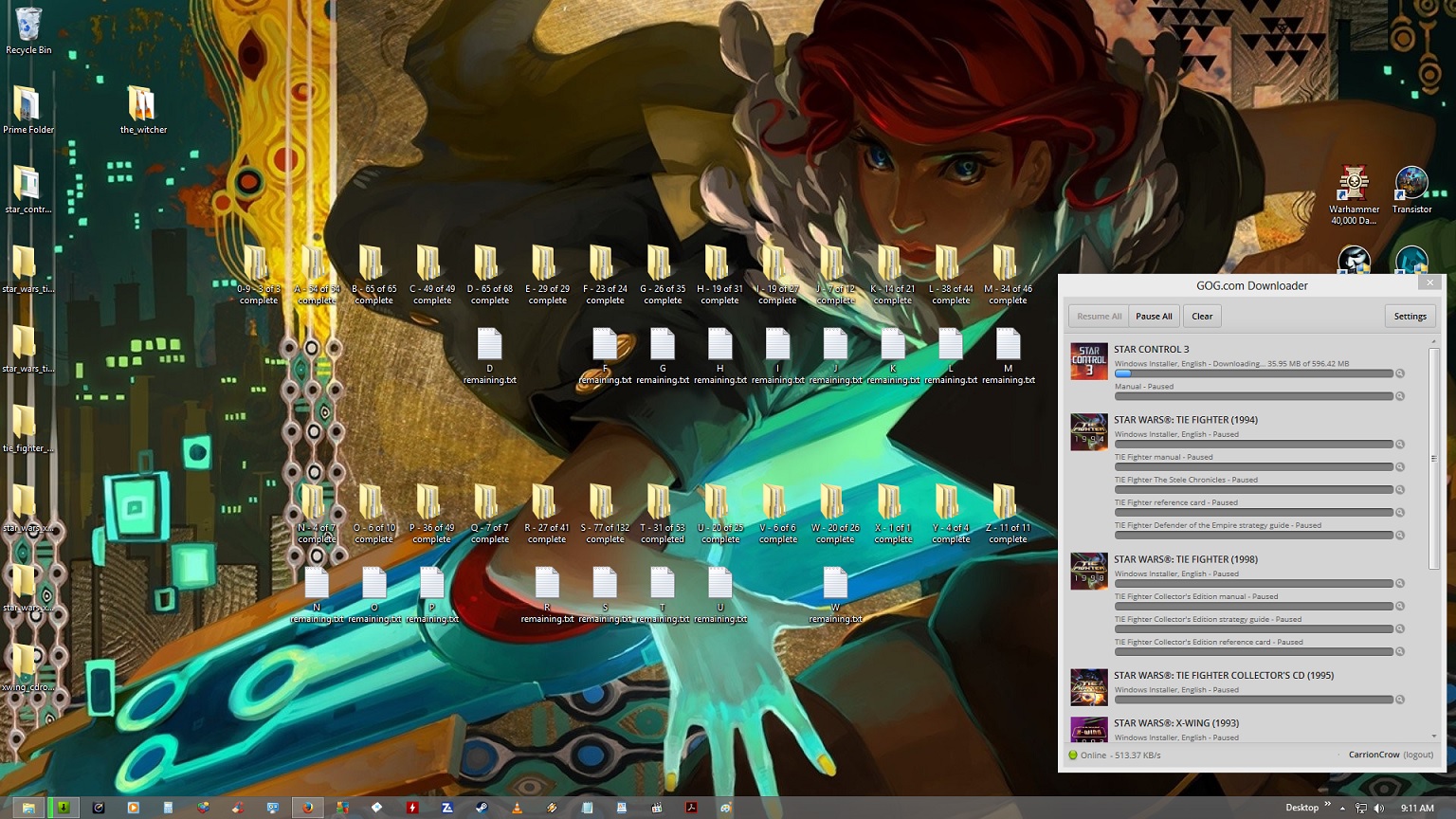The image size is (1456, 819).
Task: Click the logout link next to CarrionCrow
Action: [x=1418, y=755]
